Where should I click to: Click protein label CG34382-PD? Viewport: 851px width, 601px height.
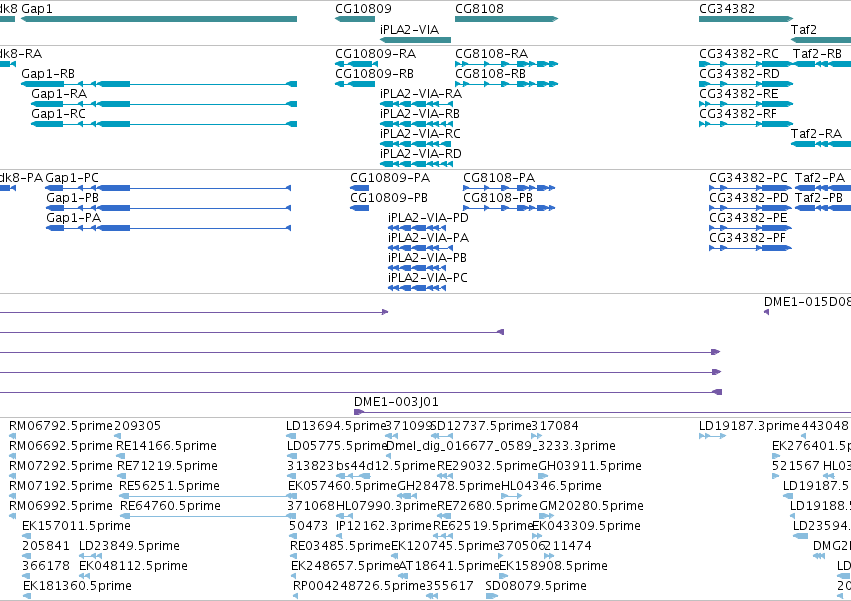[x=749, y=198]
